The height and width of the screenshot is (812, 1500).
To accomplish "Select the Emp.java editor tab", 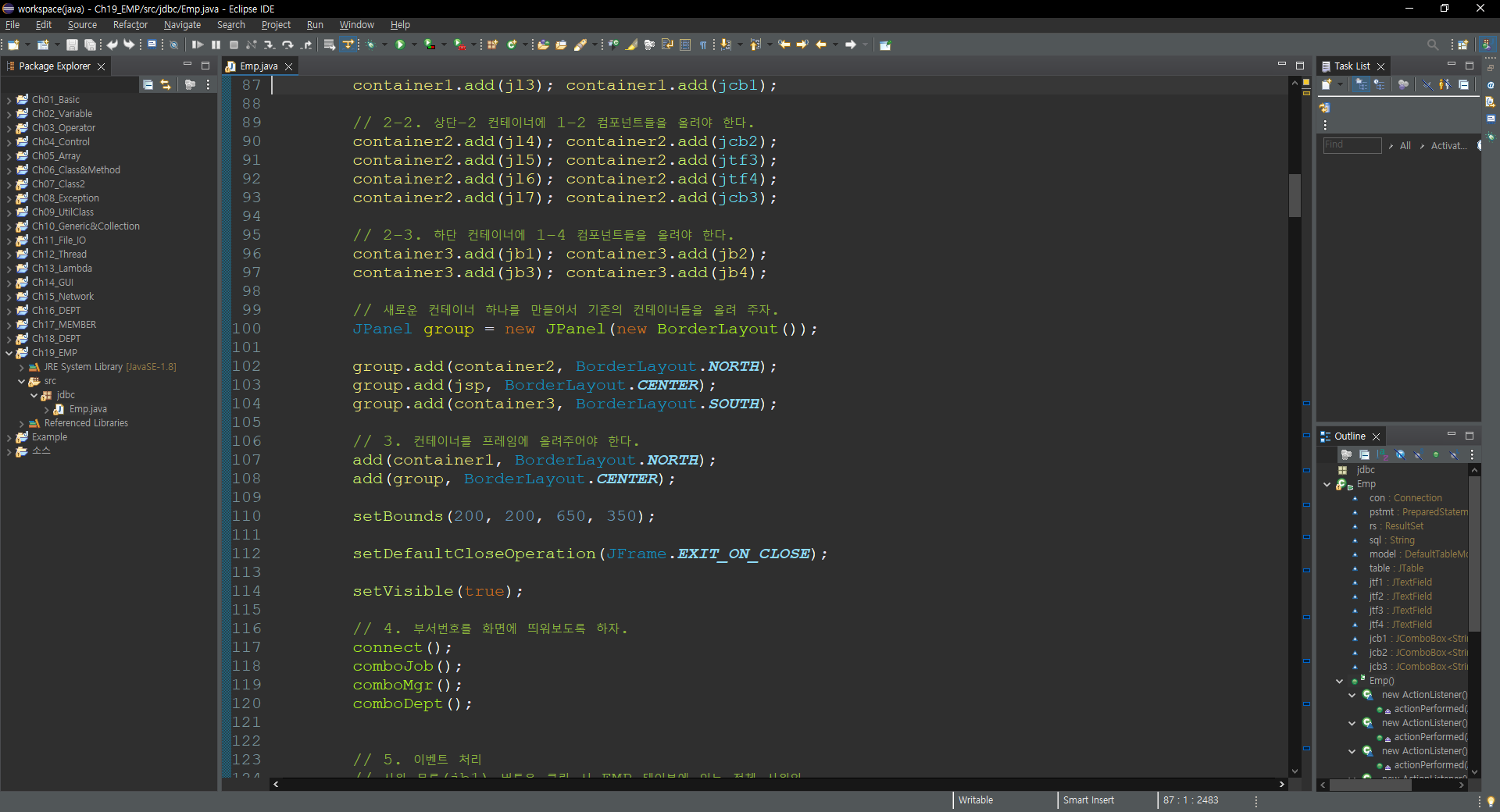I will coord(259,66).
